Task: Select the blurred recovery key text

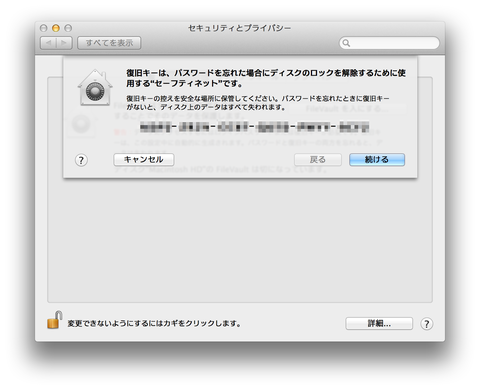Action: point(254,127)
